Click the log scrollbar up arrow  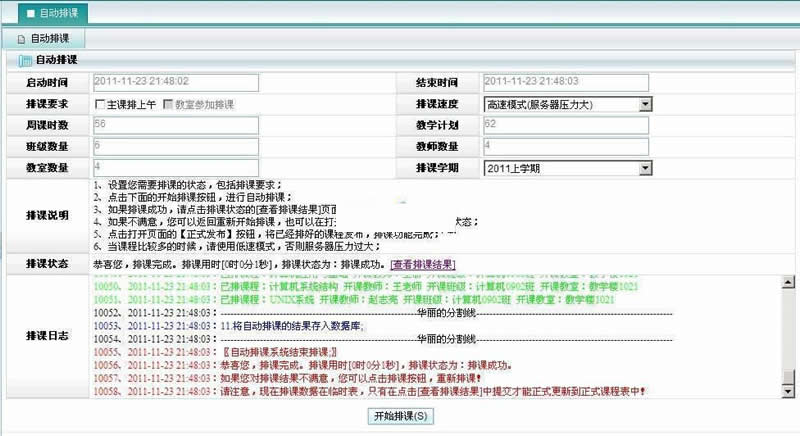coord(789,284)
